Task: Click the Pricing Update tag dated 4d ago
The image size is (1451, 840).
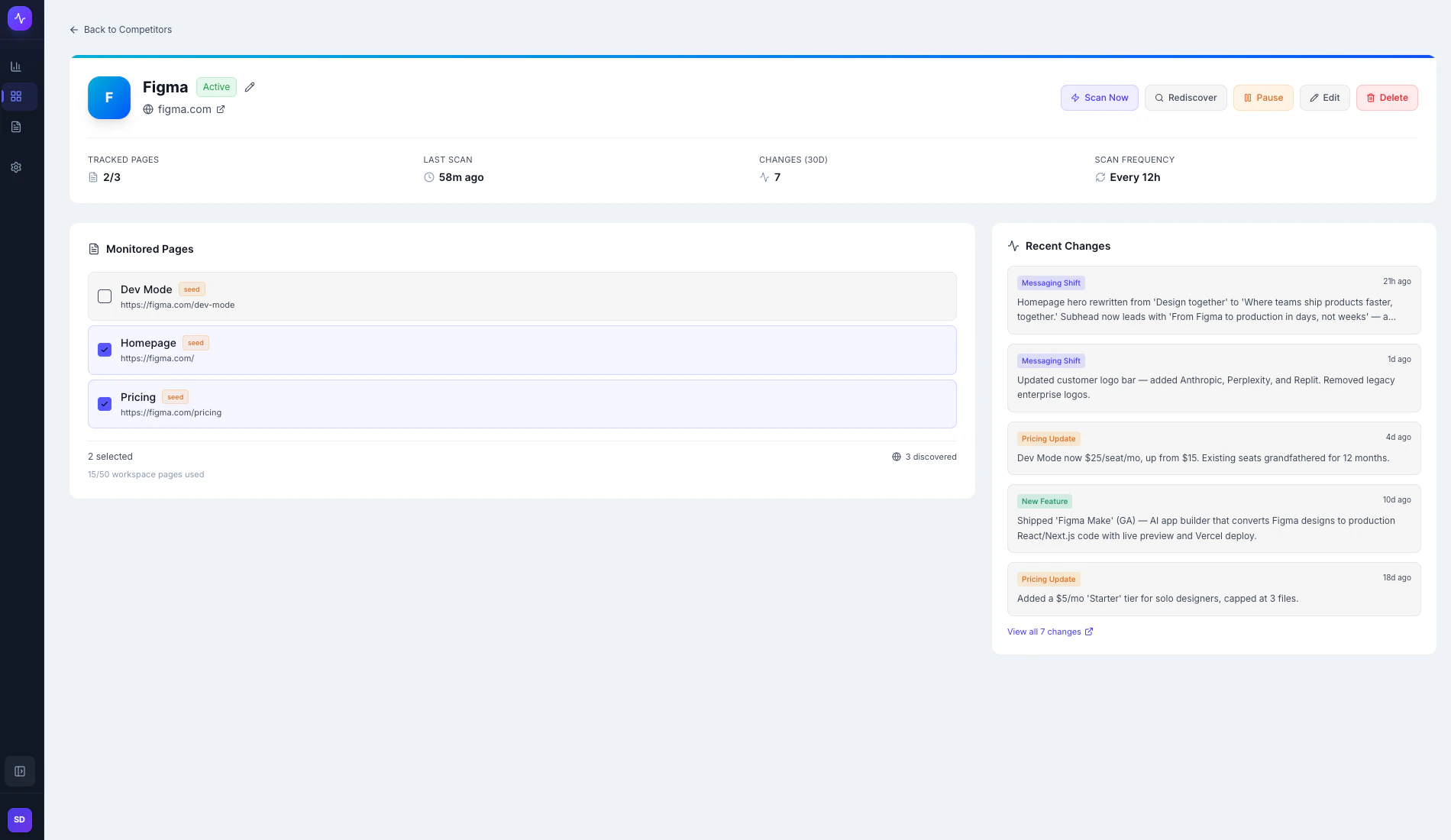Action: (1049, 439)
